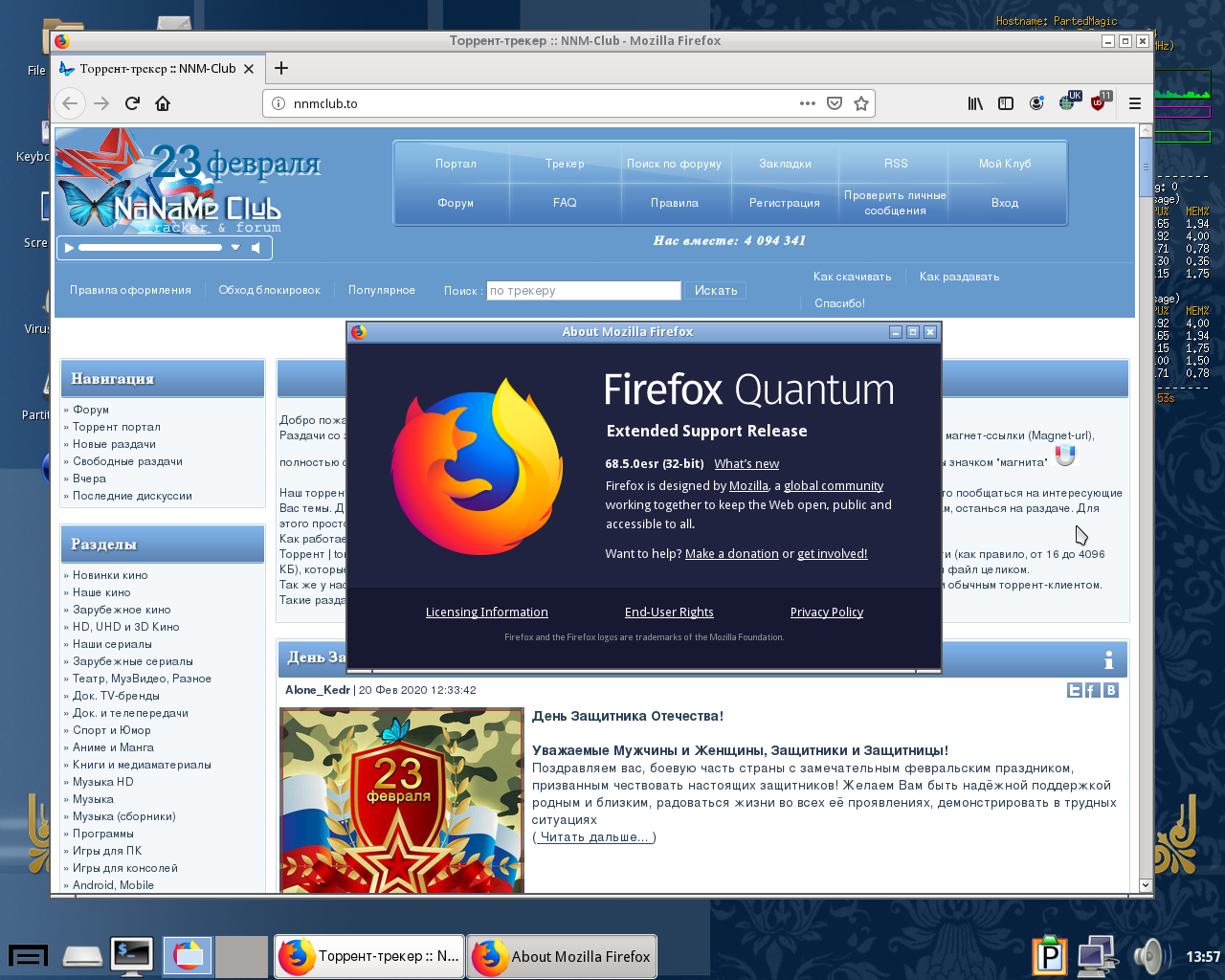
Task: Open the Трекер navigation menu item
Action: (565, 164)
